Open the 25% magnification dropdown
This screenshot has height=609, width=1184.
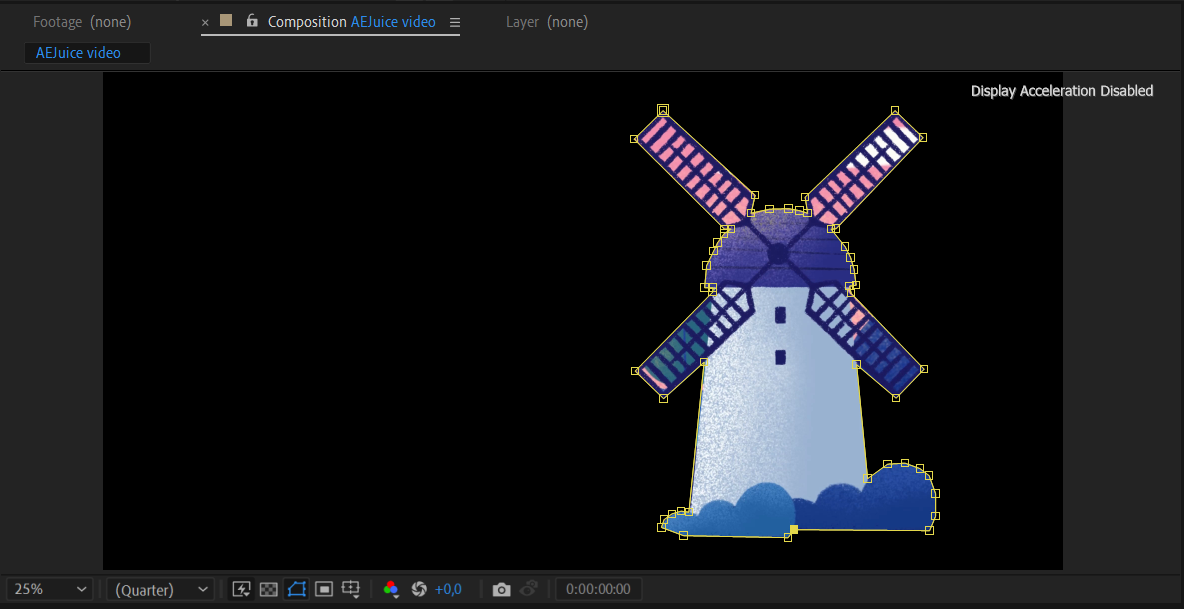pyautogui.click(x=50, y=589)
